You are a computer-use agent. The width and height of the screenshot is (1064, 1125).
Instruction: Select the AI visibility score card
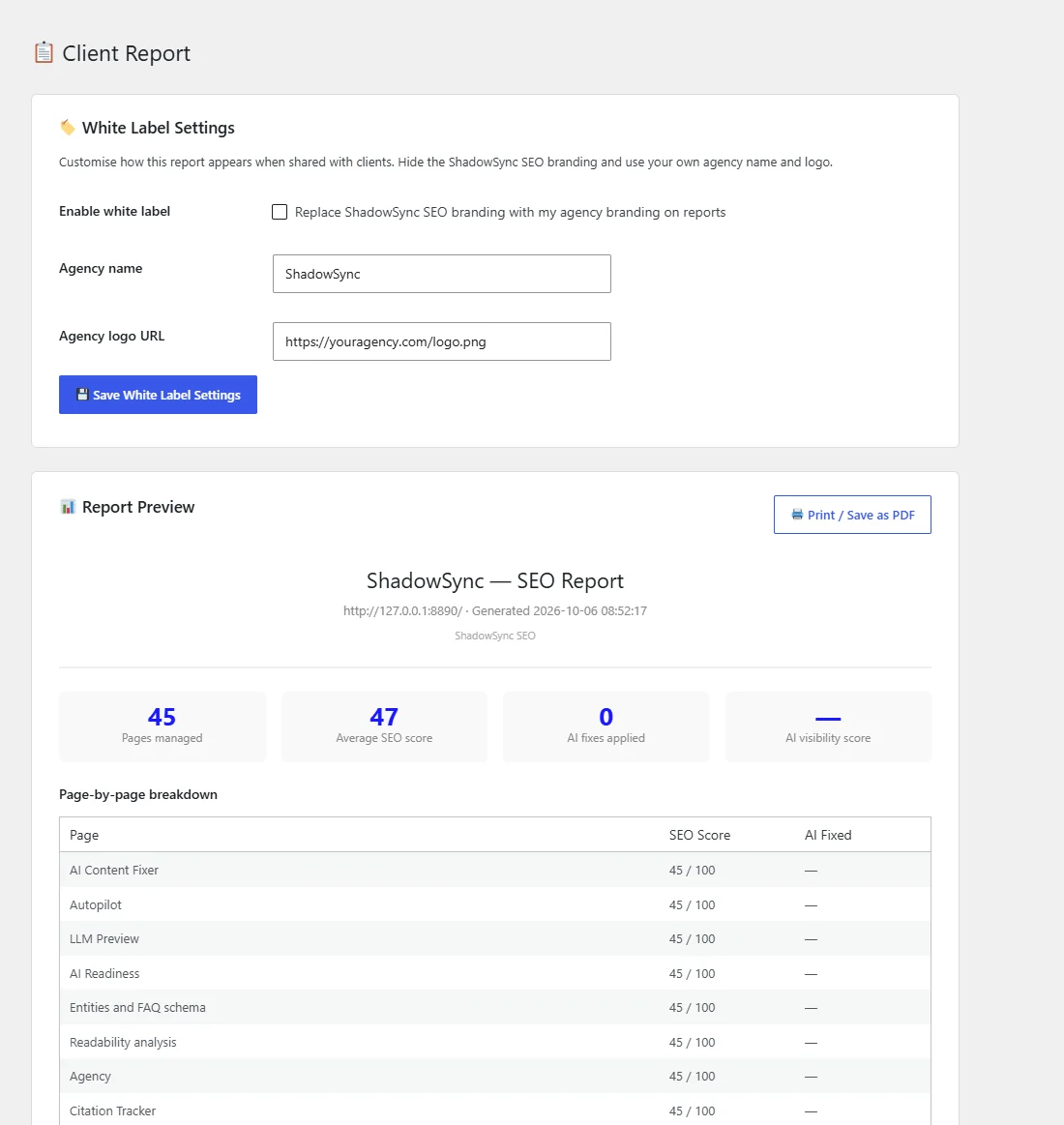pos(828,726)
